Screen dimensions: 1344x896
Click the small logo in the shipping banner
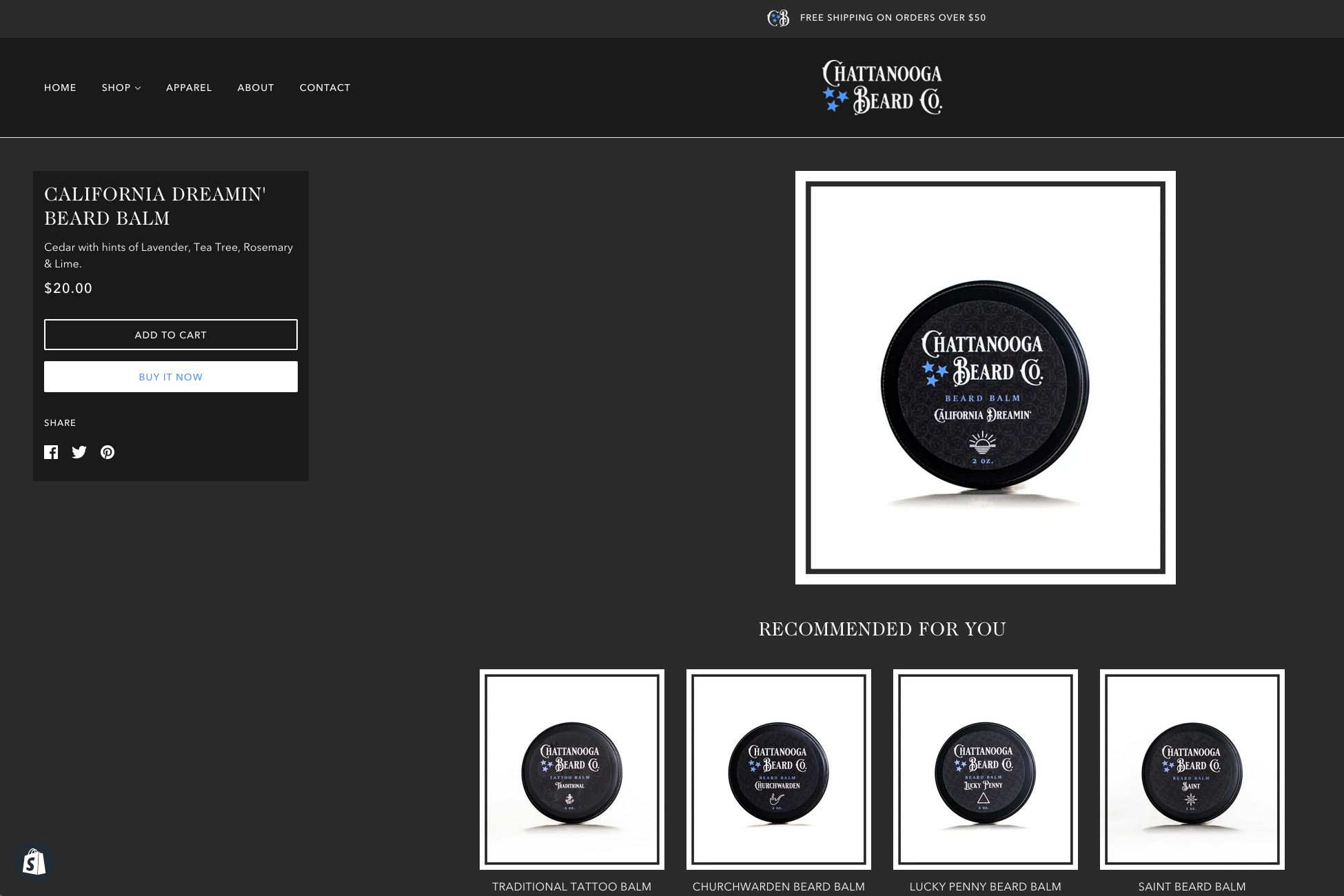point(778,18)
